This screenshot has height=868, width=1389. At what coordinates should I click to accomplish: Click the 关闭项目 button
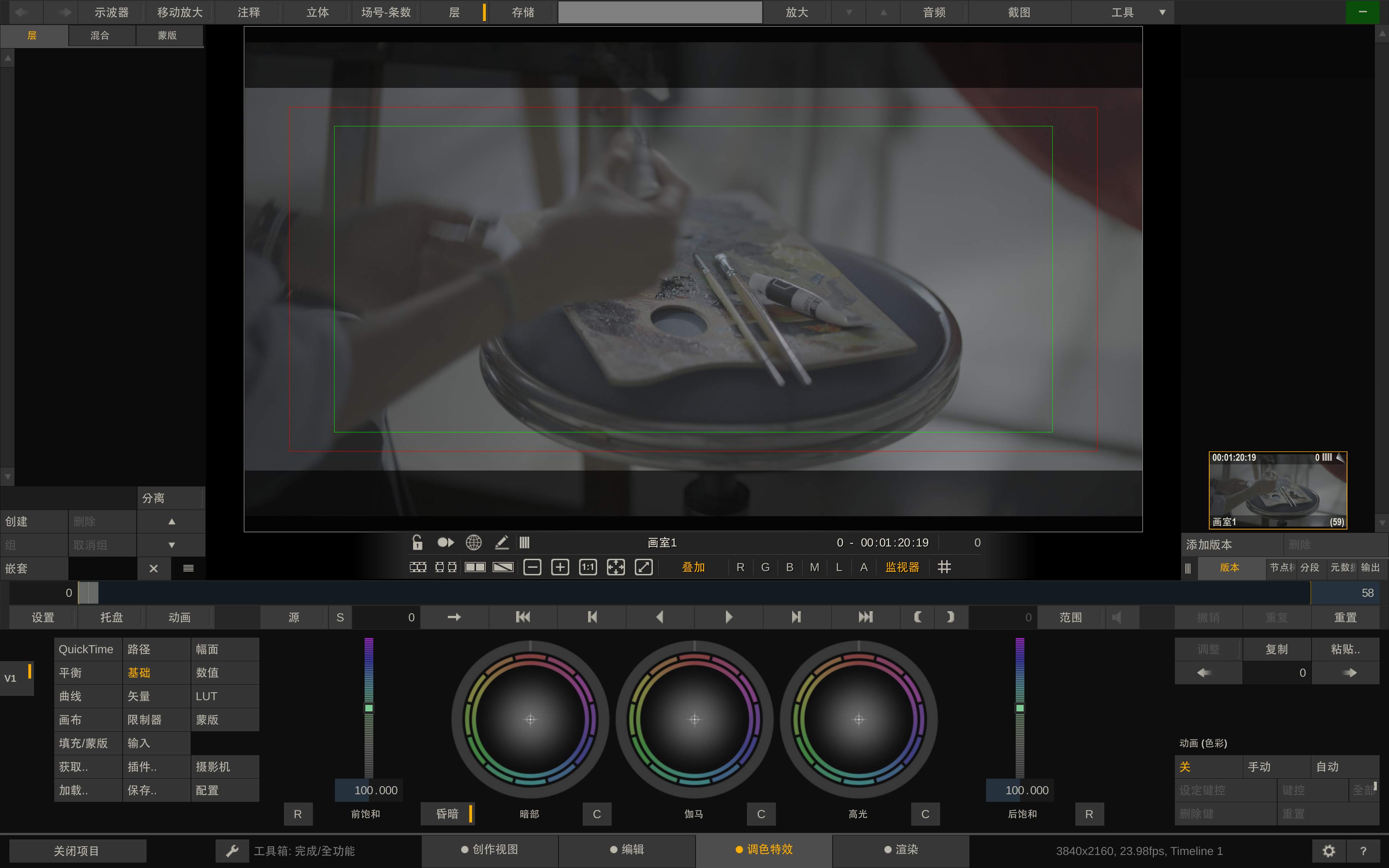[x=77, y=851]
